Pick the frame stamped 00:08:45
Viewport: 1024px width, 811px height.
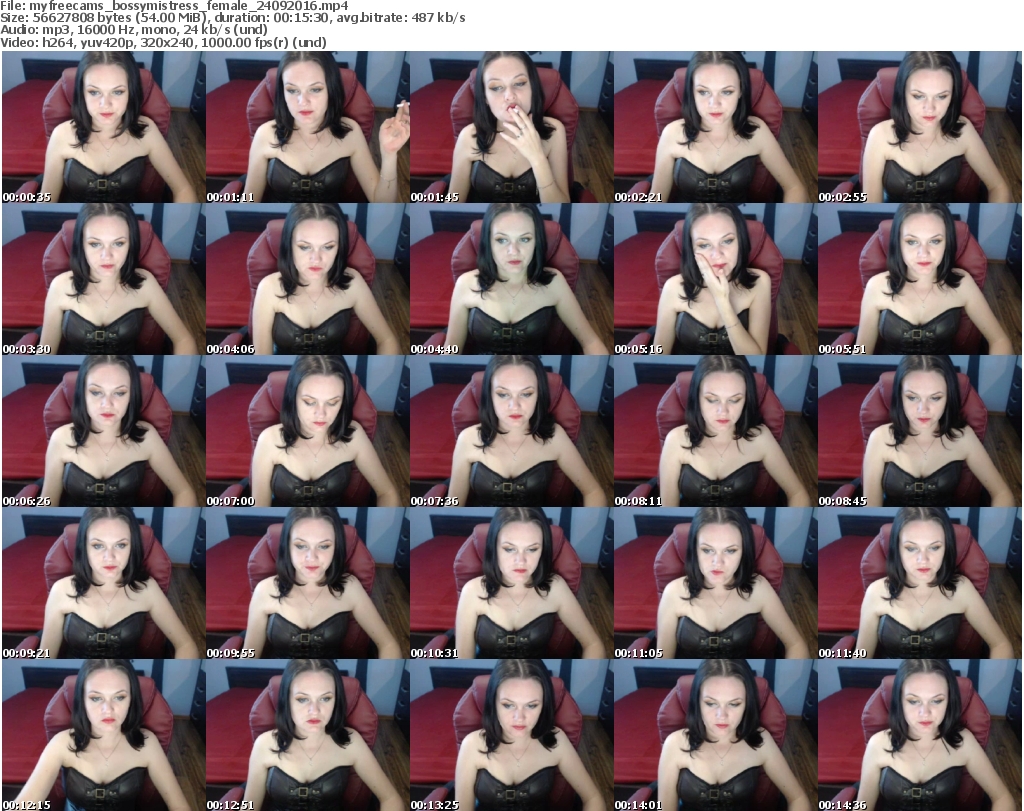click(x=920, y=431)
